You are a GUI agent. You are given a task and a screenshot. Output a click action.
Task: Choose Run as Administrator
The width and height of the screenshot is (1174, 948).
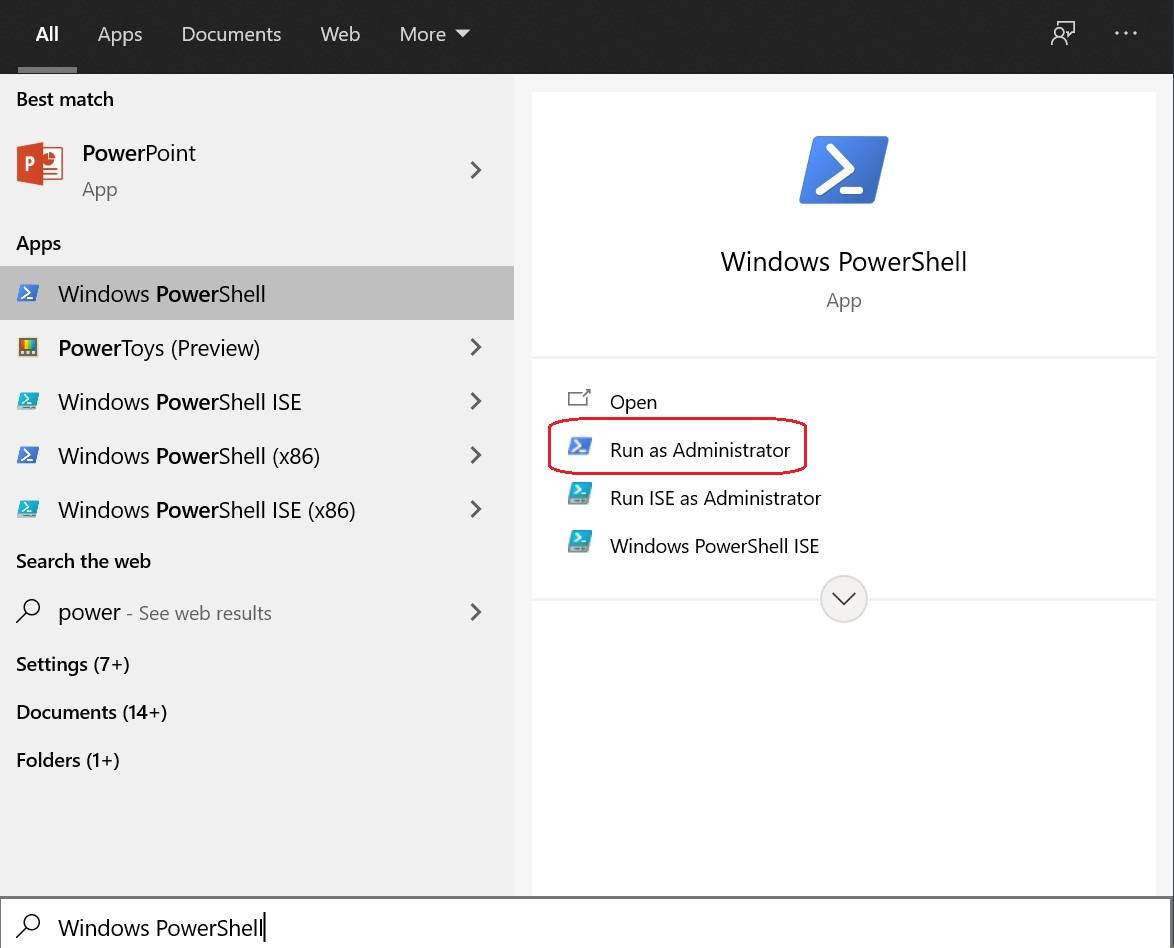pyautogui.click(x=700, y=449)
